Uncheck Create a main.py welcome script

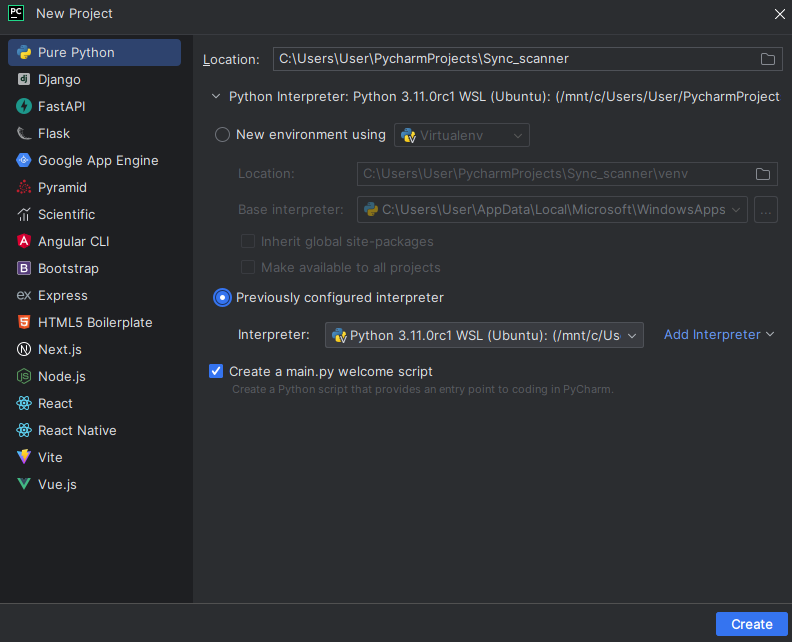point(216,371)
